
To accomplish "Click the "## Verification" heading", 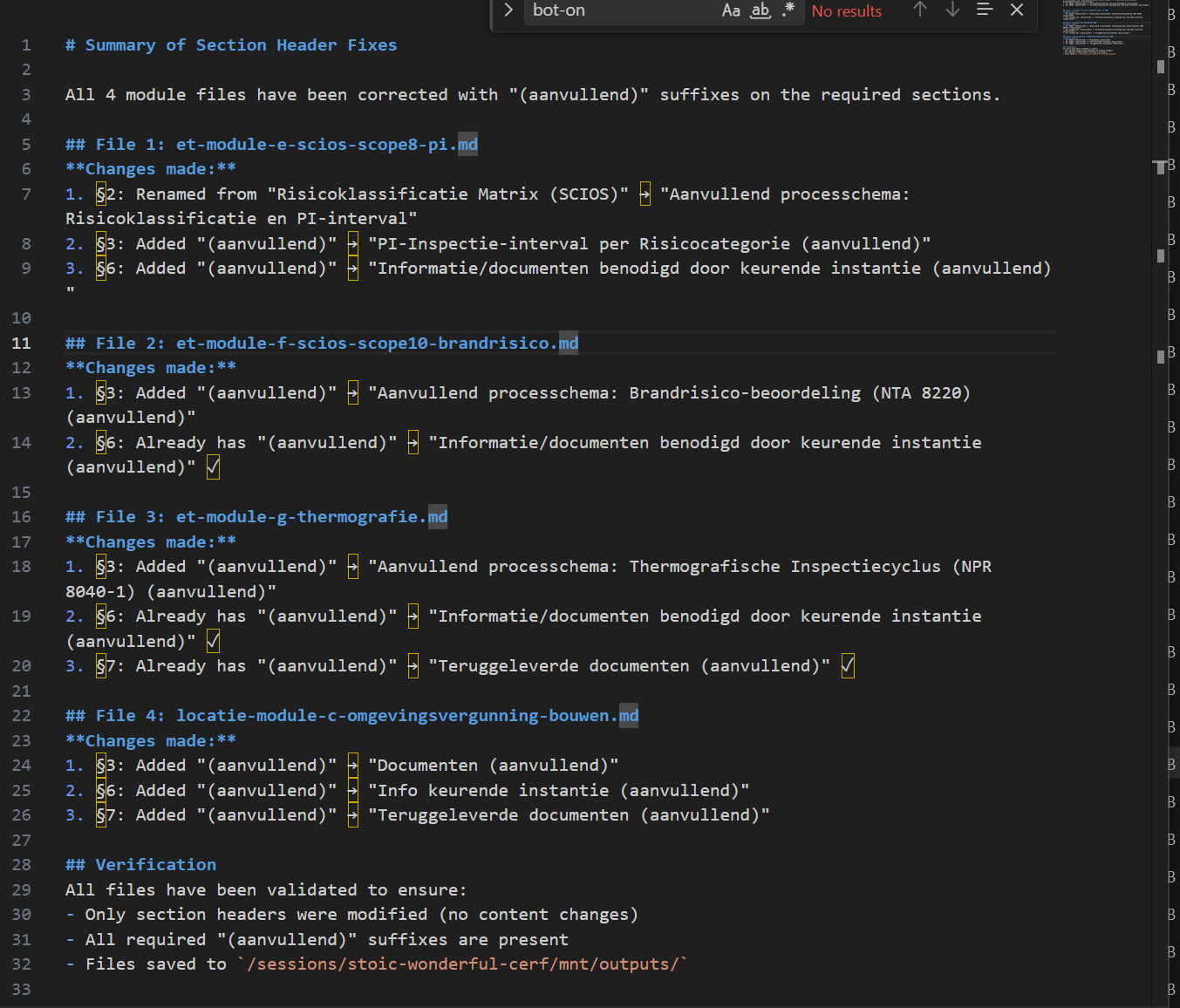I will (x=141, y=865).
